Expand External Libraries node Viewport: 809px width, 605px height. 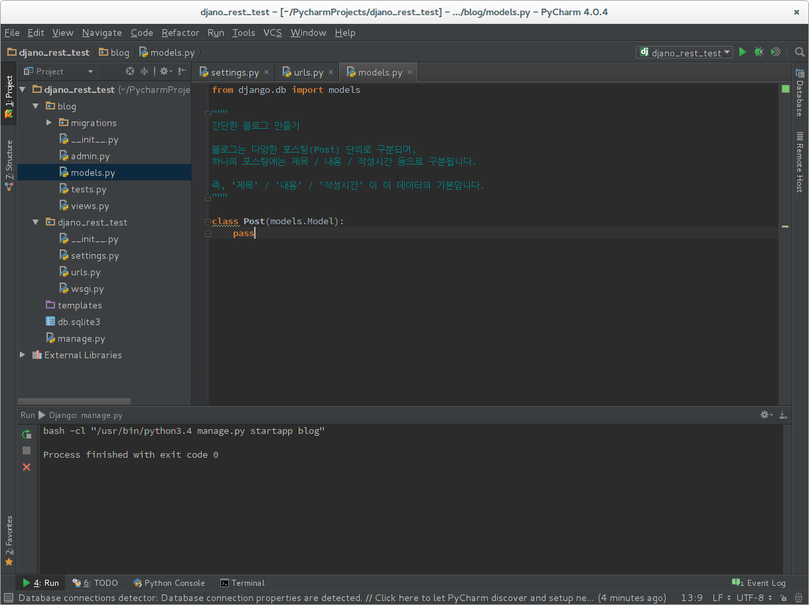pos(22,355)
